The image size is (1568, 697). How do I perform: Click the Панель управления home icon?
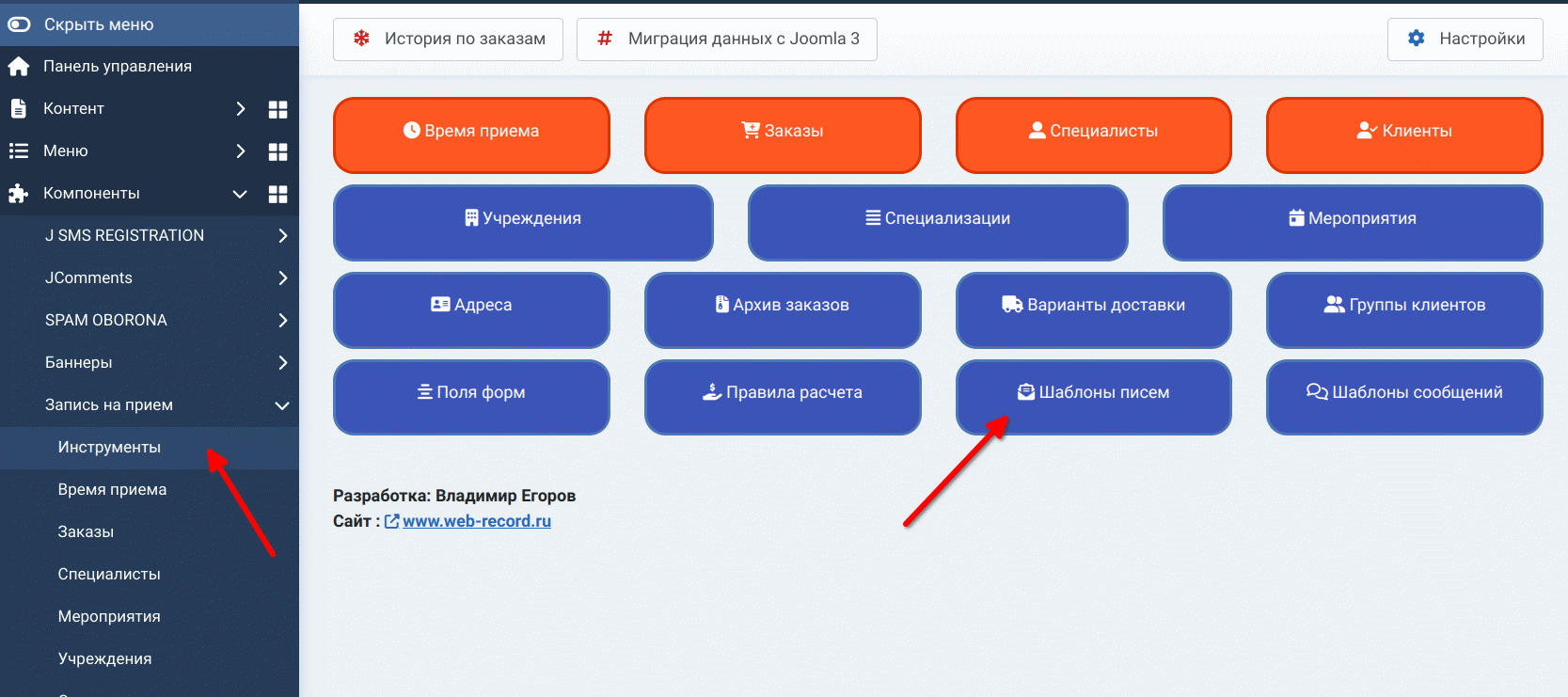point(18,67)
